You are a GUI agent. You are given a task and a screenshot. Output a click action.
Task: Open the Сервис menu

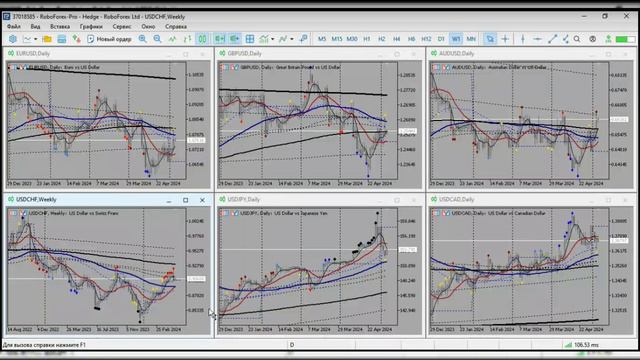click(122, 27)
